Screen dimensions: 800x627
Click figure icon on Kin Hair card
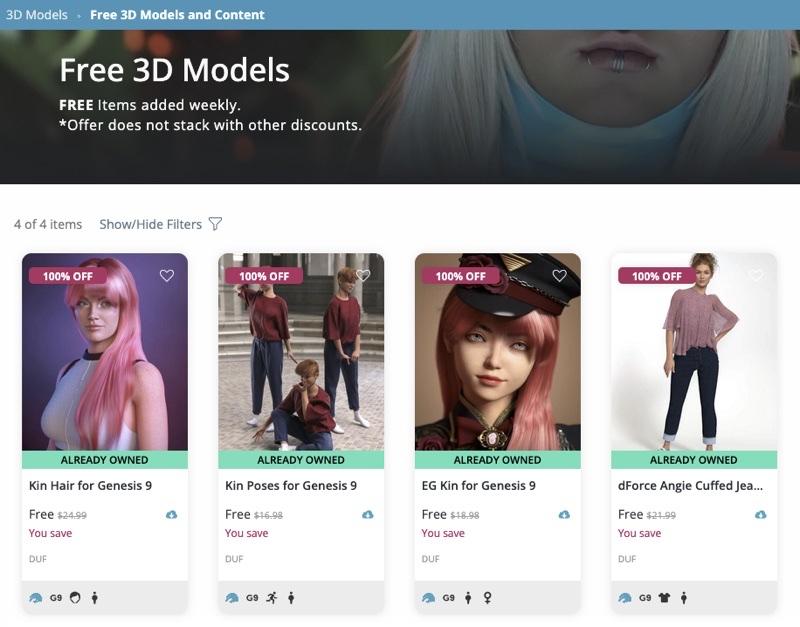tap(94, 597)
